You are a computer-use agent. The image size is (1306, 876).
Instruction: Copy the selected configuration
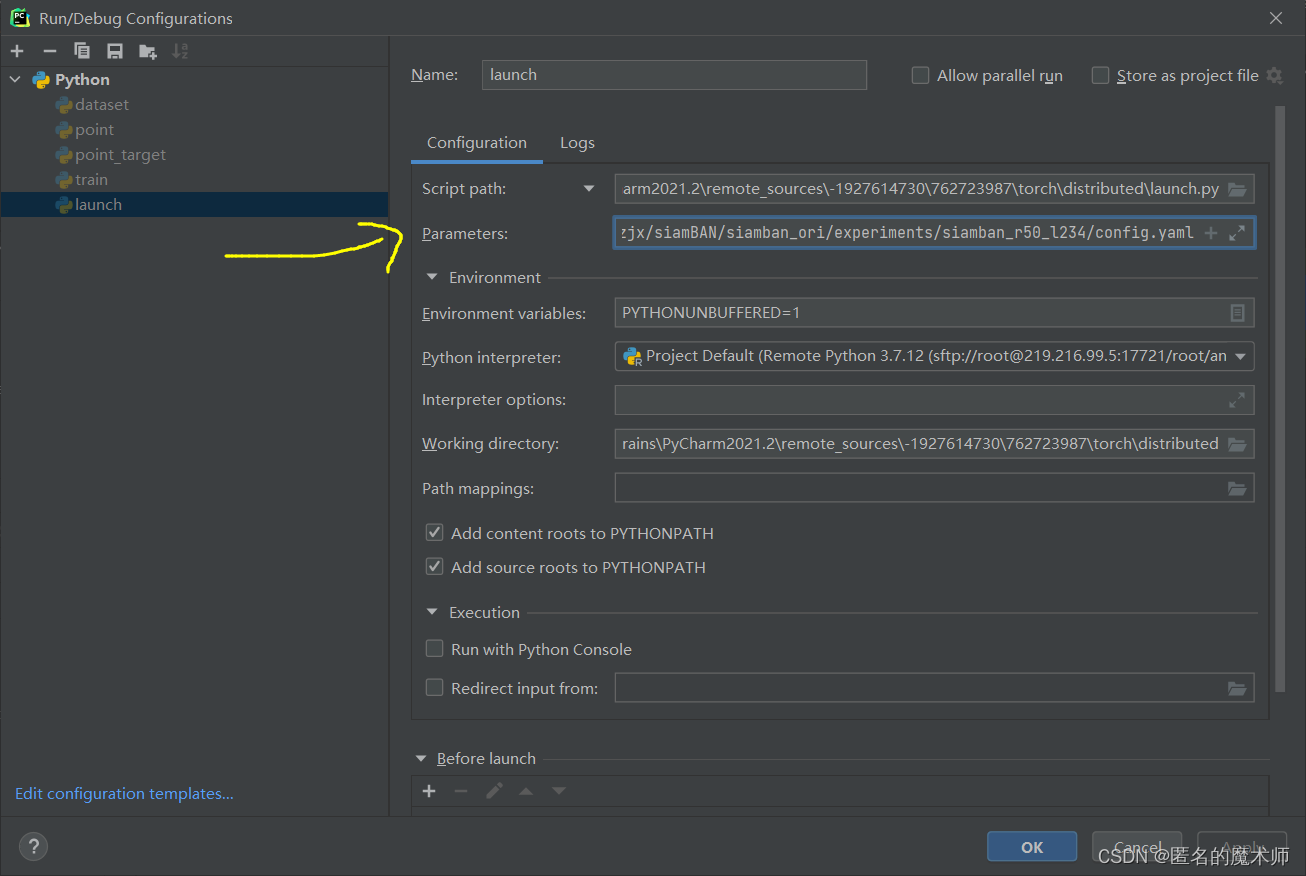coord(81,50)
